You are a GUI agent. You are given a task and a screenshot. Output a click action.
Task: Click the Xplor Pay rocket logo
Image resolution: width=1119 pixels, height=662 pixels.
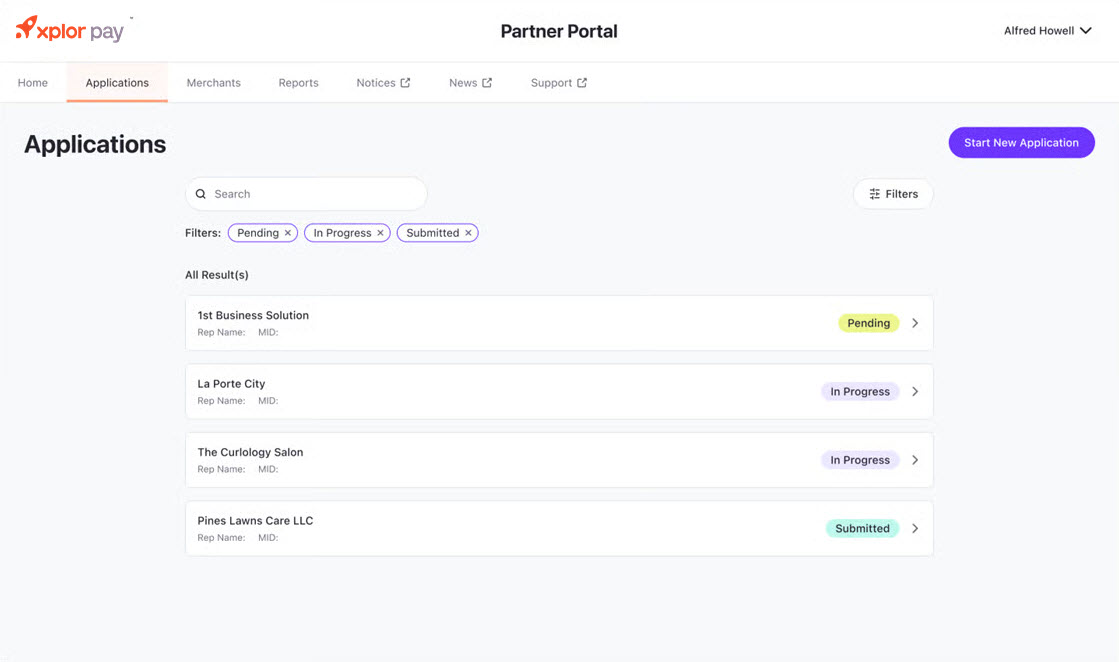27,28
